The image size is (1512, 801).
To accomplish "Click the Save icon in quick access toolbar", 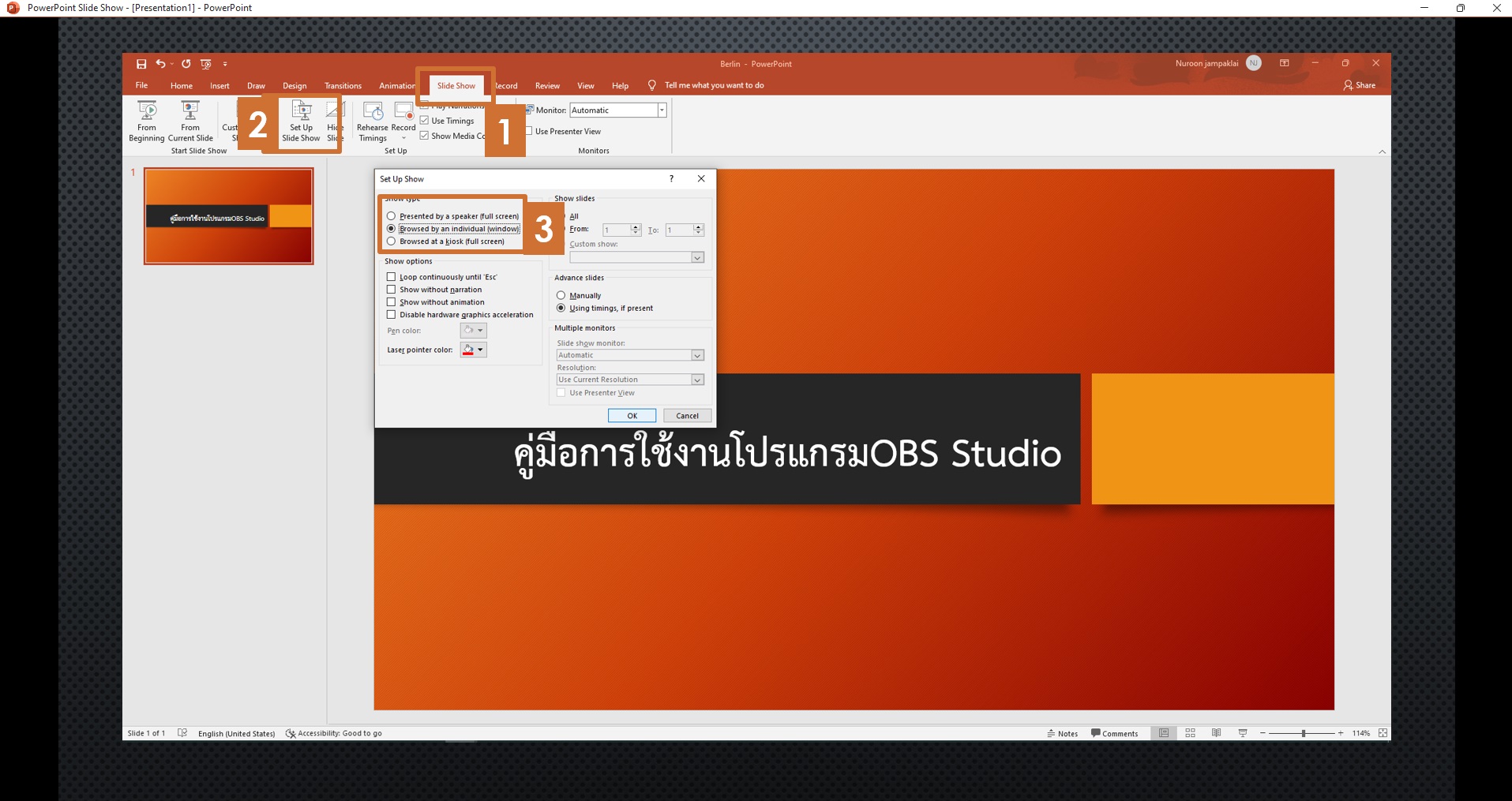I will pyautogui.click(x=141, y=64).
